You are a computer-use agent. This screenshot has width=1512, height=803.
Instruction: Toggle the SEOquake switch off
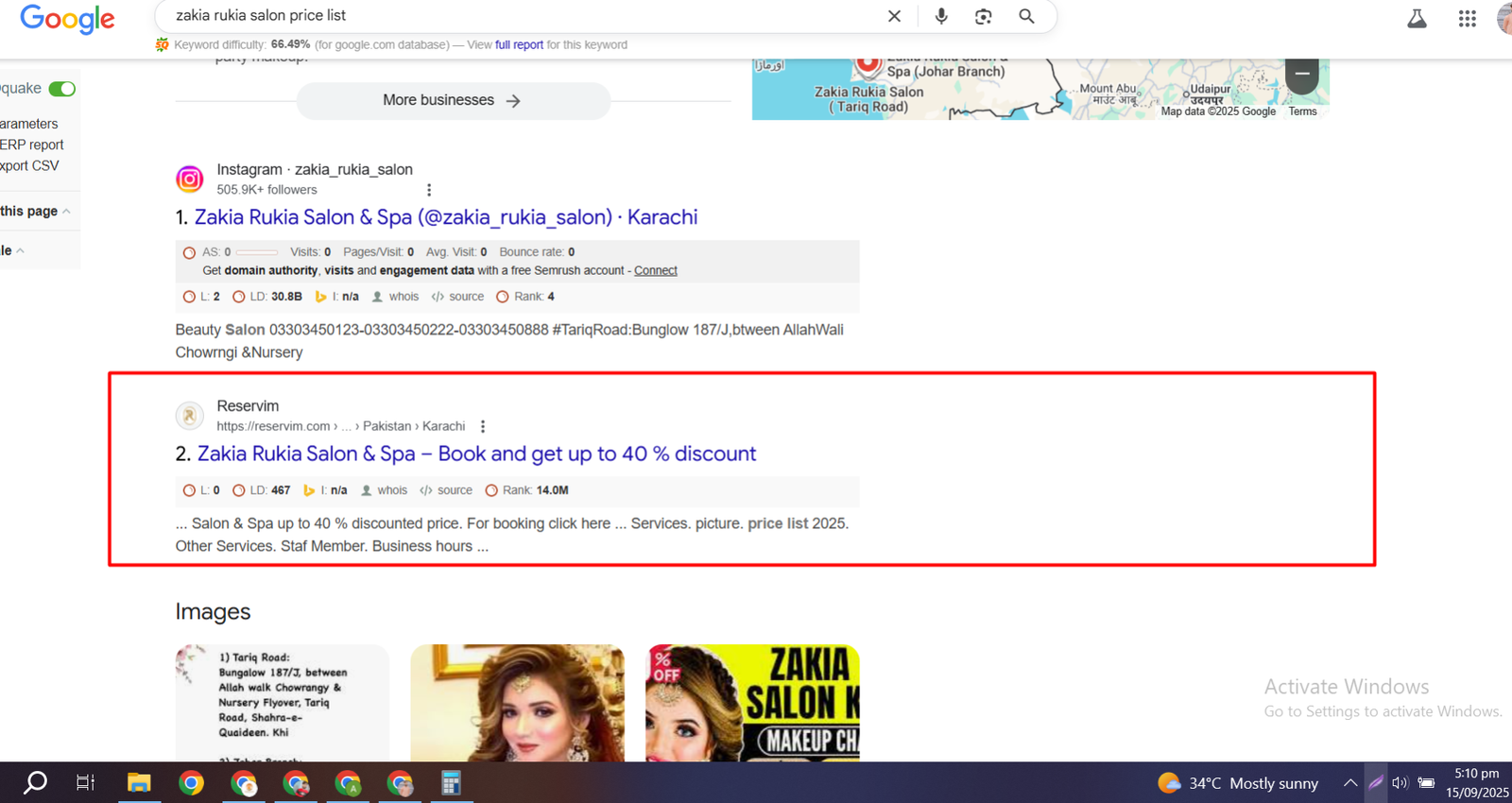click(x=62, y=89)
